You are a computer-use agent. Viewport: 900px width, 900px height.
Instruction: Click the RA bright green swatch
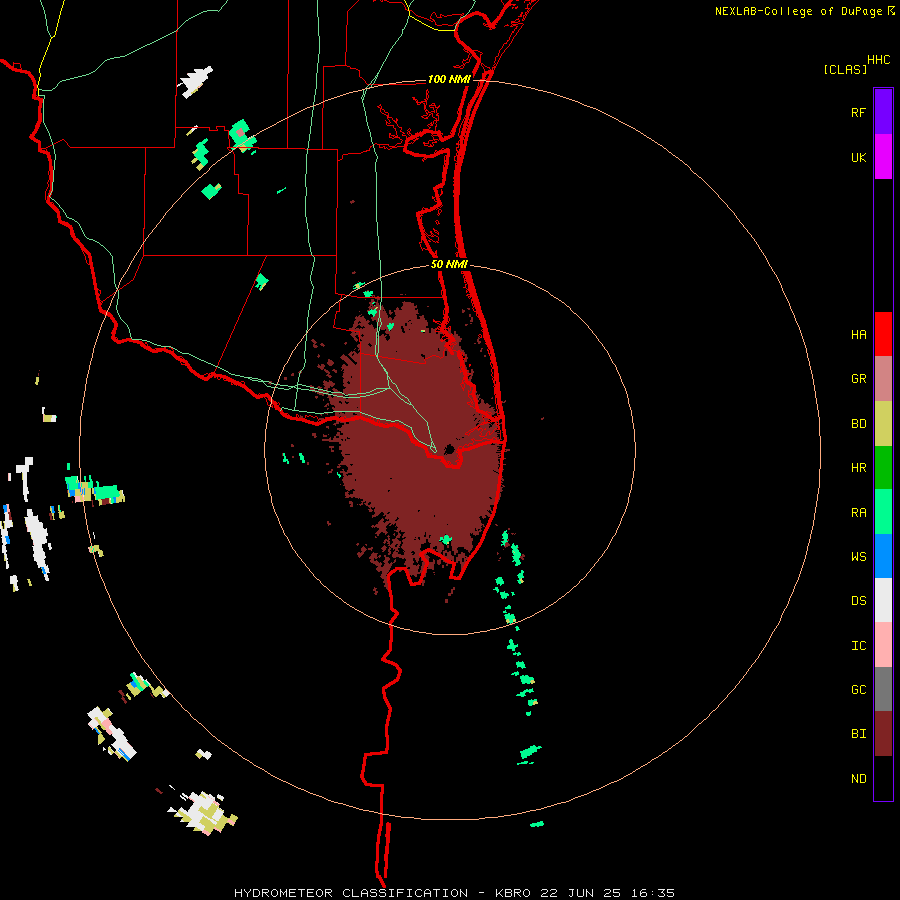tap(883, 512)
